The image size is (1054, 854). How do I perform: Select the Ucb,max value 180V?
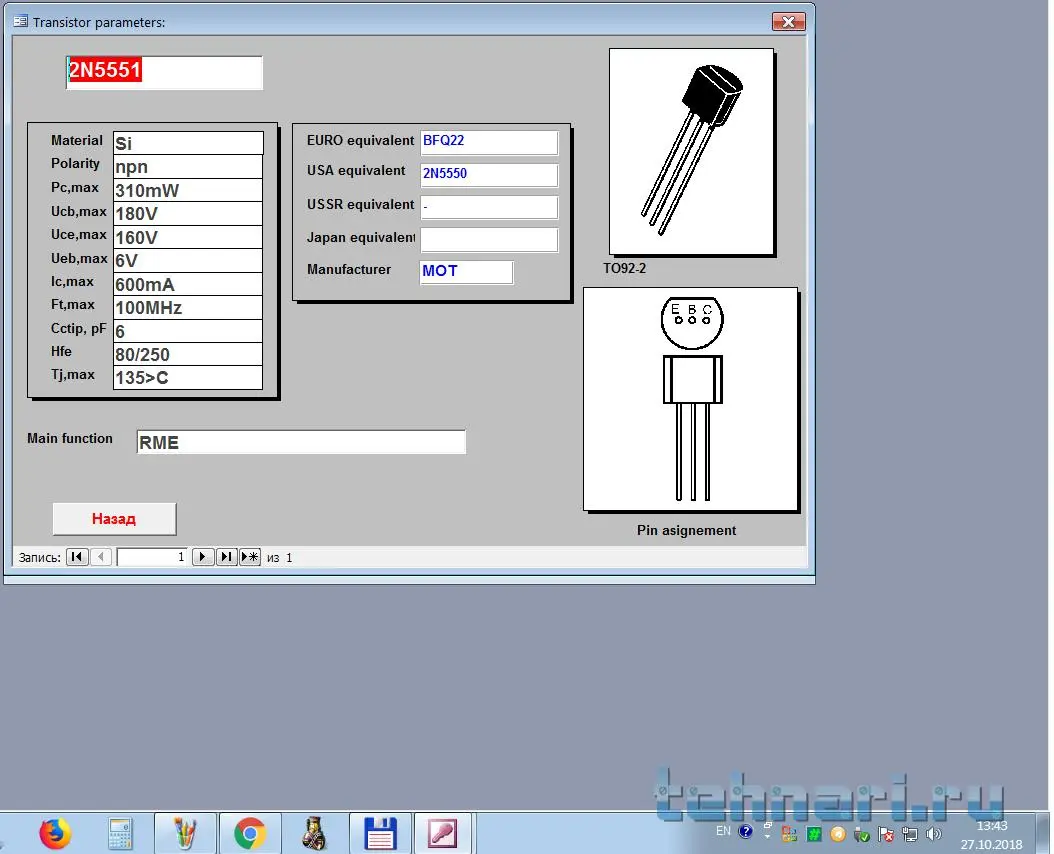188,214
